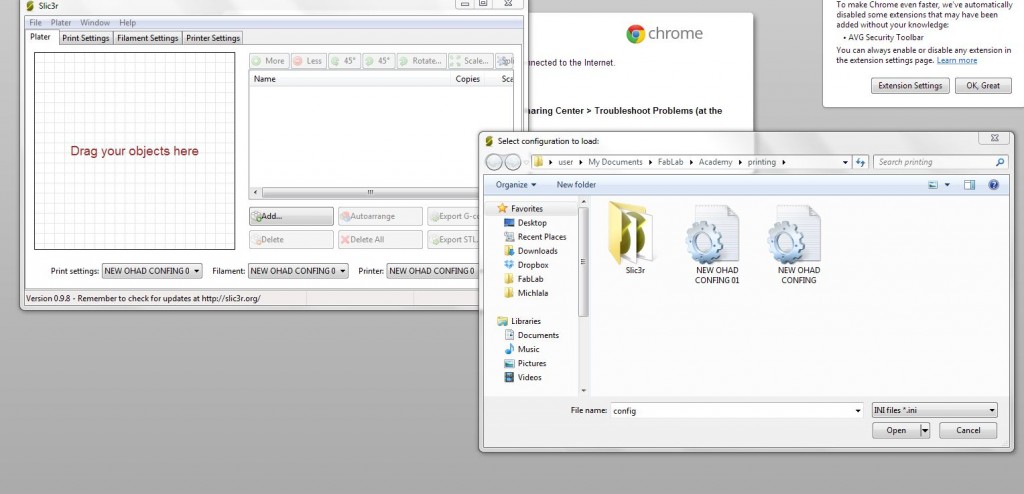Open the Help menu
This screenshot has height=494, width=1024.
point(127,23)
